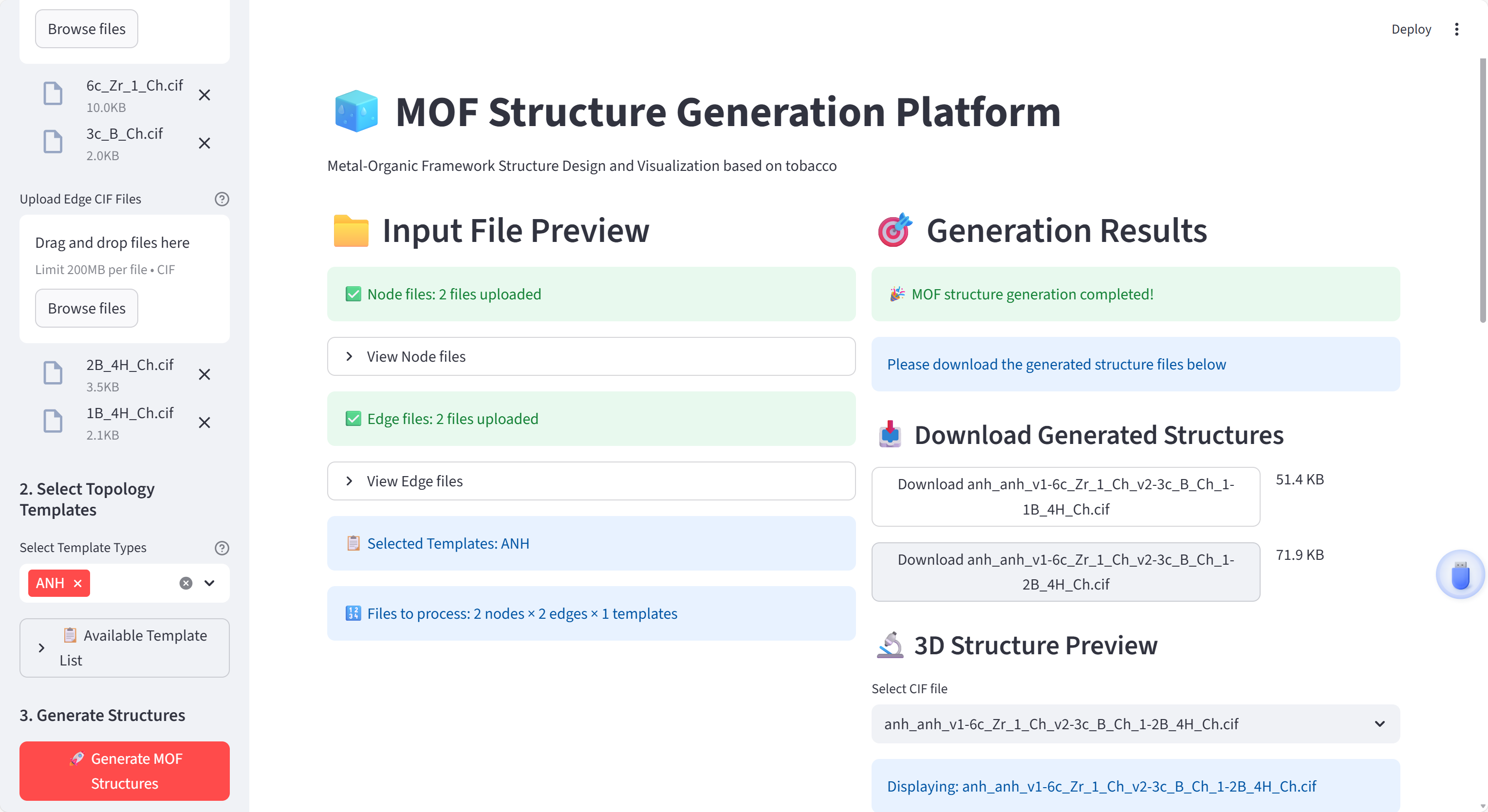The width and height of the screenshot is (1488, 812).
Task: Click the page vertical scrollbar
Action: click(1482, 190)
